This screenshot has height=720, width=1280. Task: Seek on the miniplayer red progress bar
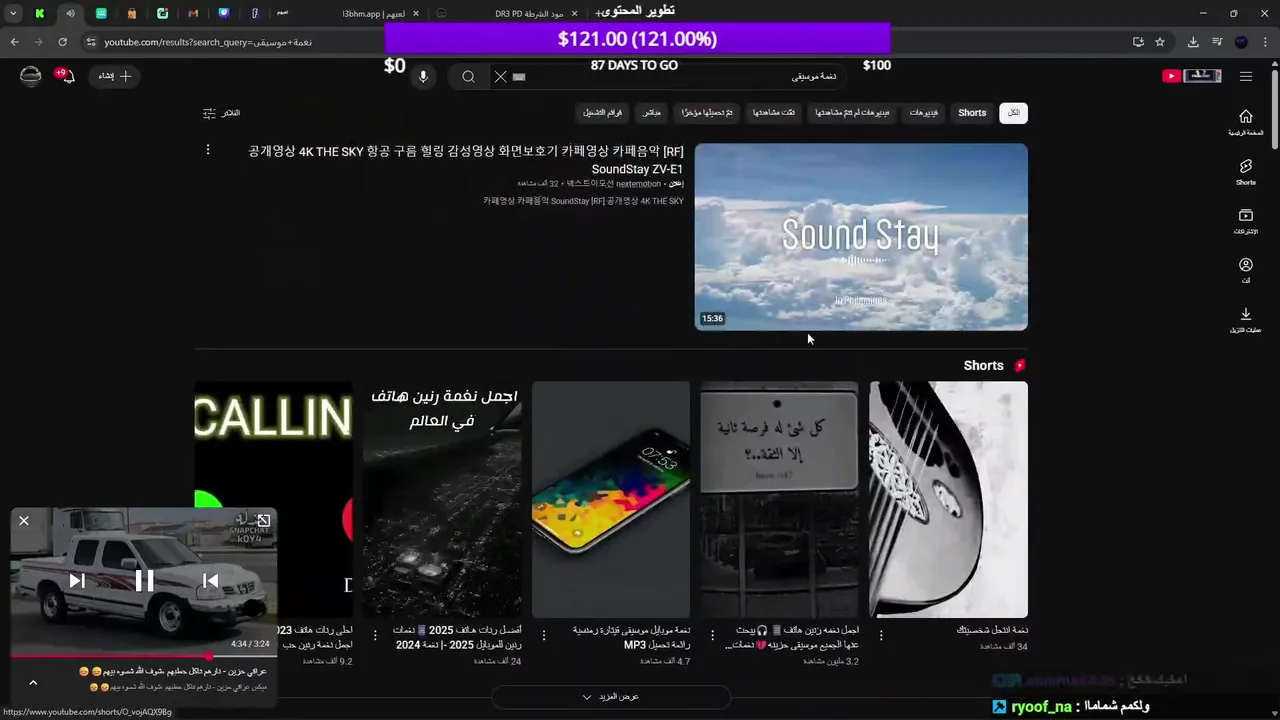tap(143, 656)
